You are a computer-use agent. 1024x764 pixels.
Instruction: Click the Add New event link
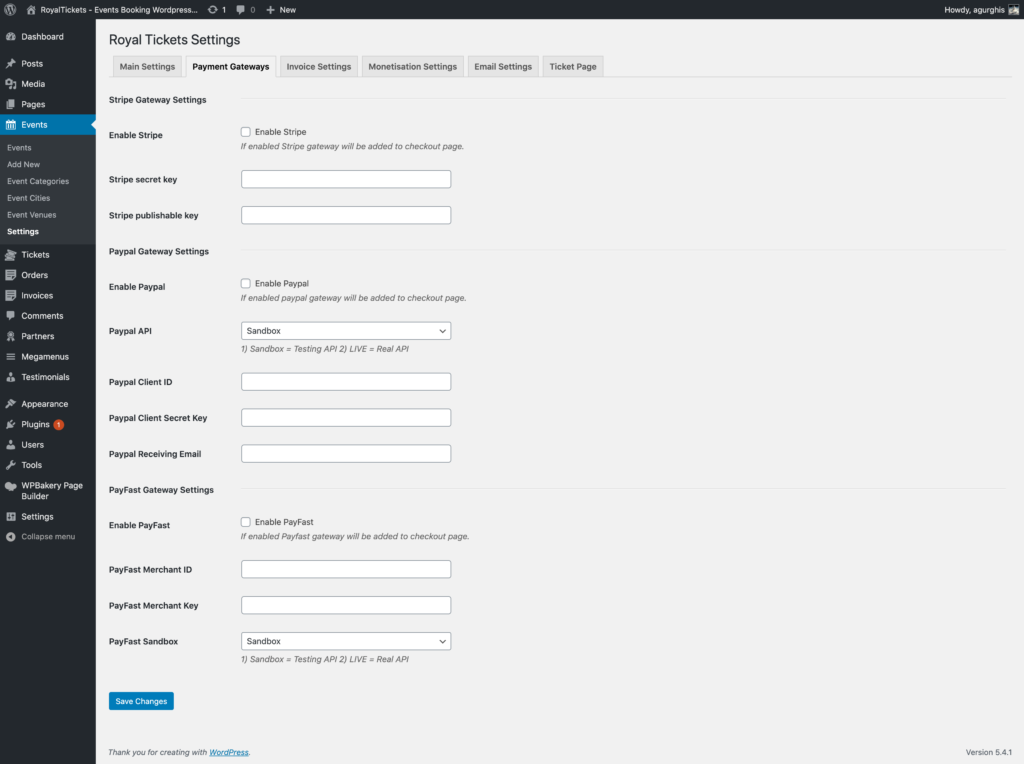point(24,165)
